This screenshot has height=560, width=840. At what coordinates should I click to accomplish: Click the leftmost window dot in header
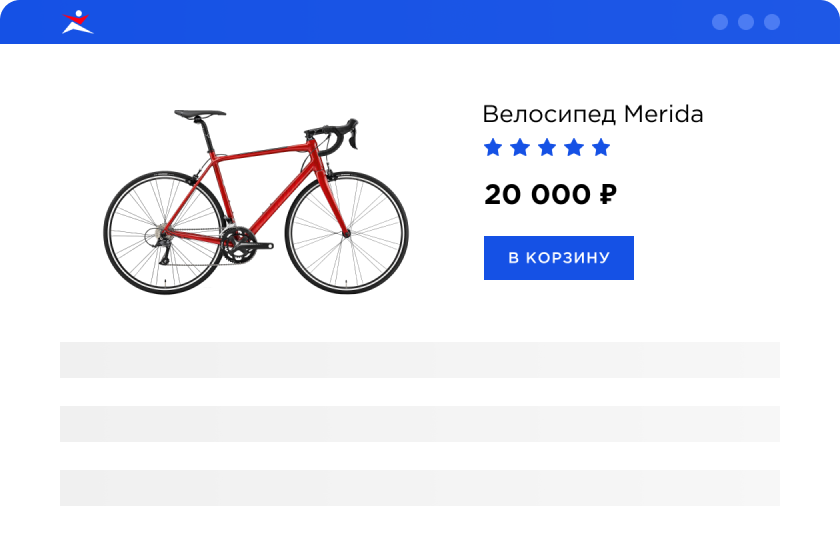coord(720,22)
